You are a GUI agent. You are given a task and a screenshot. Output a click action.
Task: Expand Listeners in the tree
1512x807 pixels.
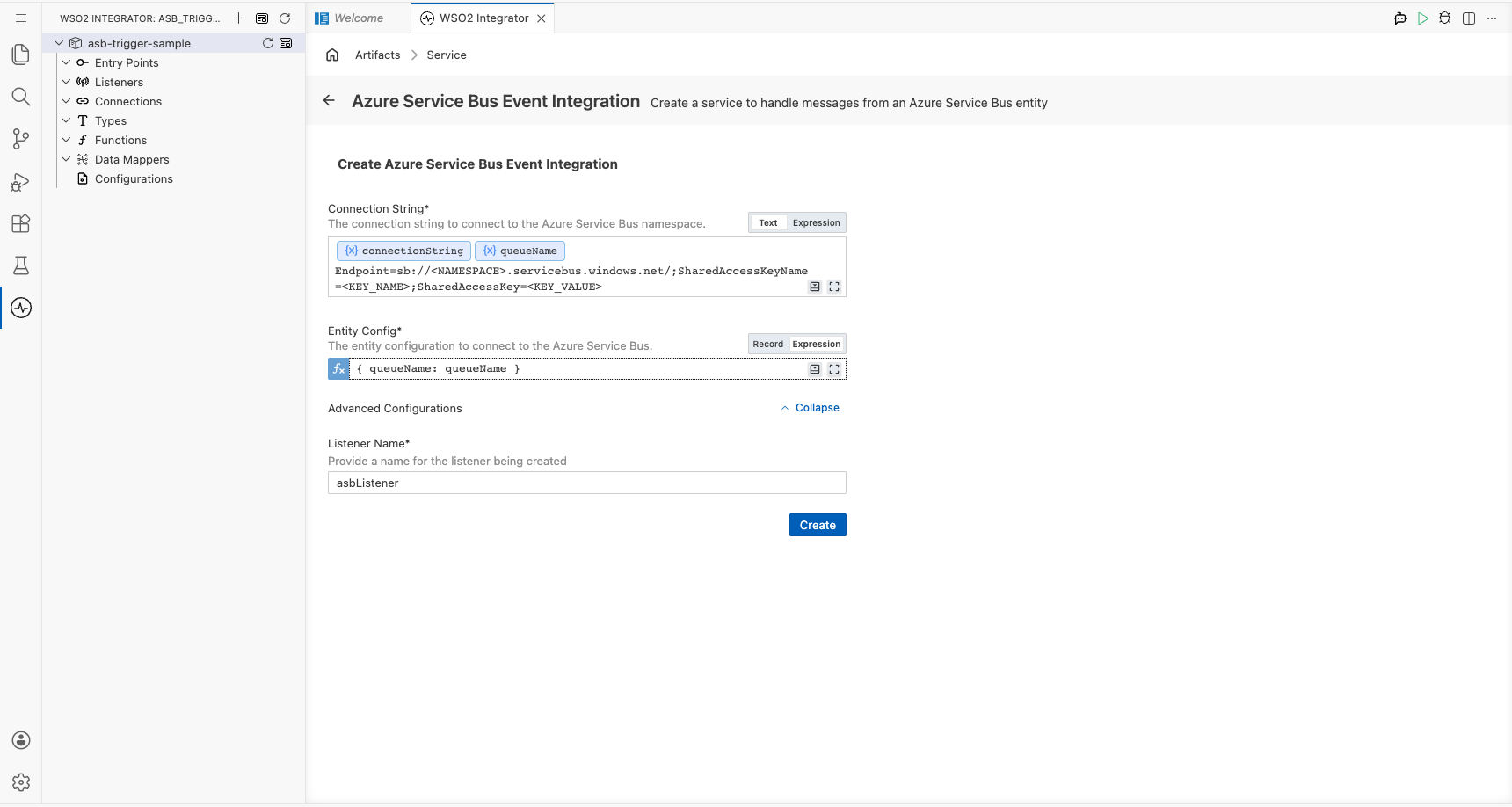click(x=66, y=82)
